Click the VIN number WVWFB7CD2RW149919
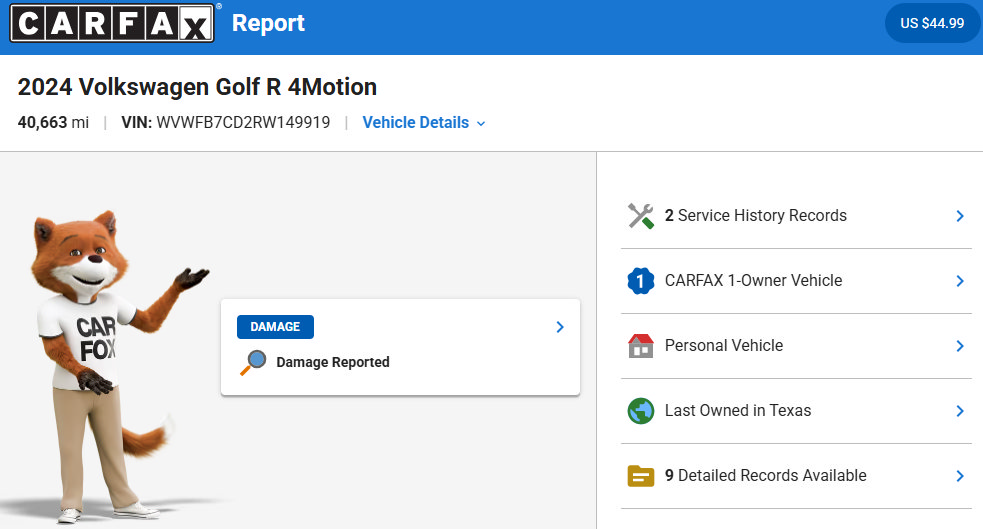983x529 pixels. point(243,122)
